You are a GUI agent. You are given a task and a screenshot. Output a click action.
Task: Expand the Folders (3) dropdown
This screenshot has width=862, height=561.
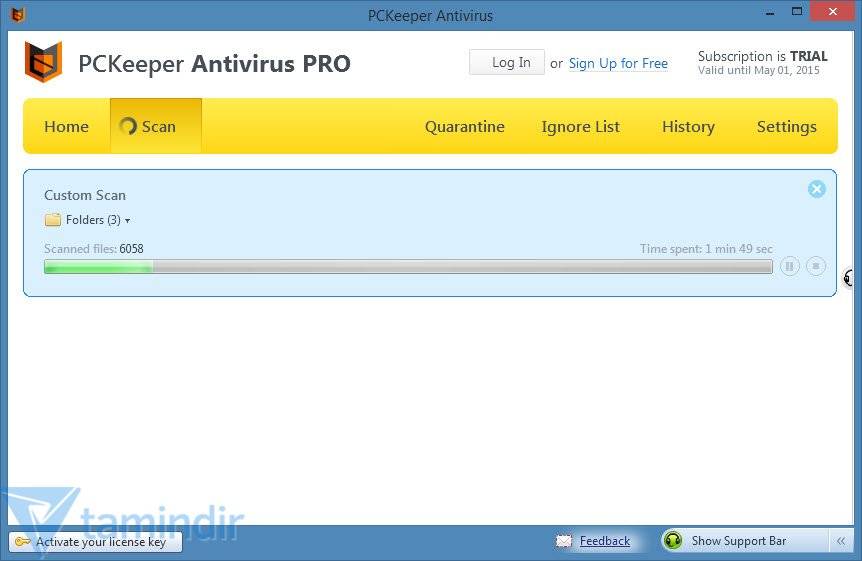(88, 220)
